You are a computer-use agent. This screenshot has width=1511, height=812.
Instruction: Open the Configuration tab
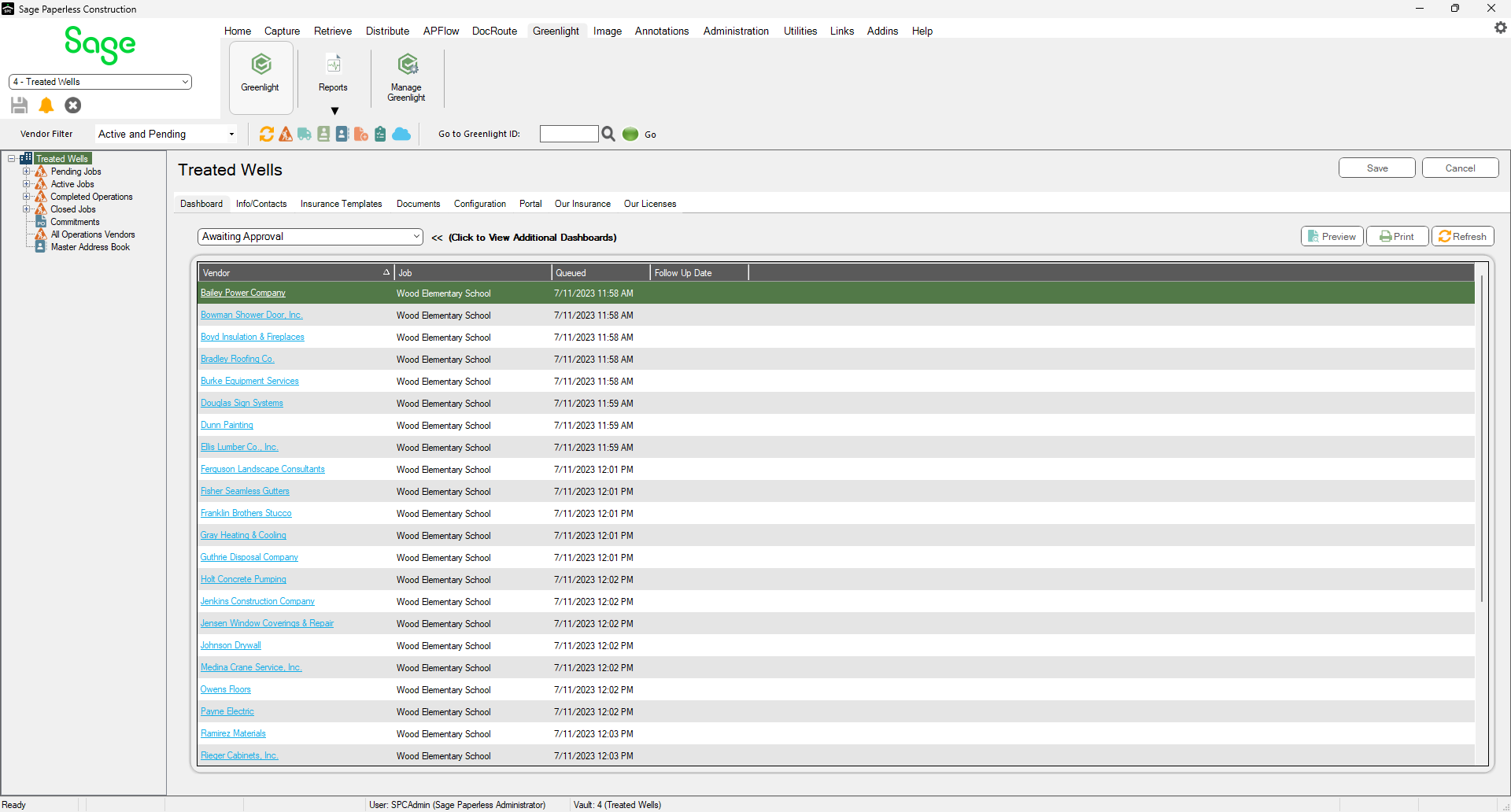pos(480,204)
